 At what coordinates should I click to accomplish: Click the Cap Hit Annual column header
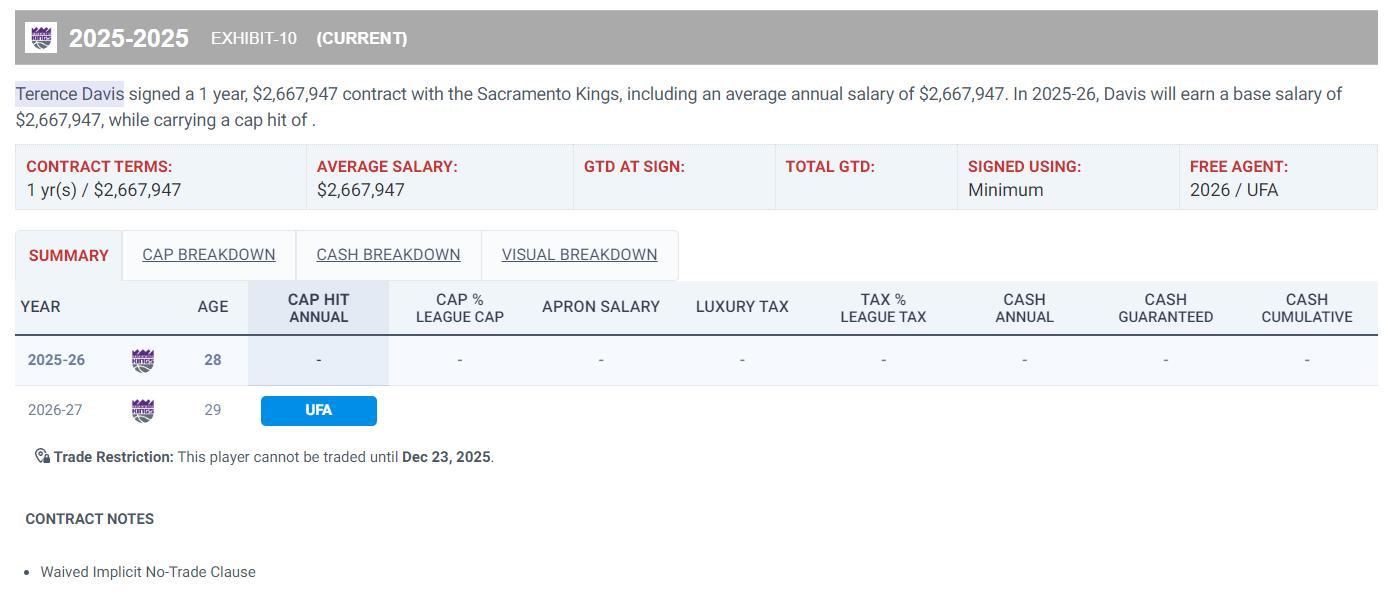318,308
